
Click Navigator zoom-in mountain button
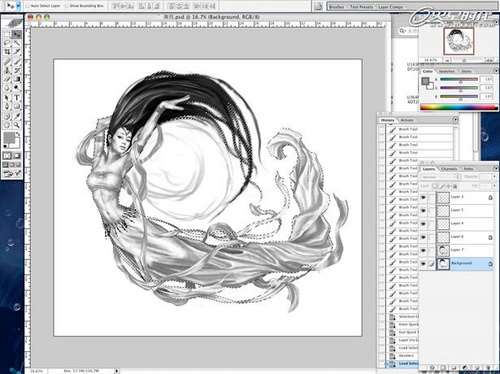(x=489, y=60)
